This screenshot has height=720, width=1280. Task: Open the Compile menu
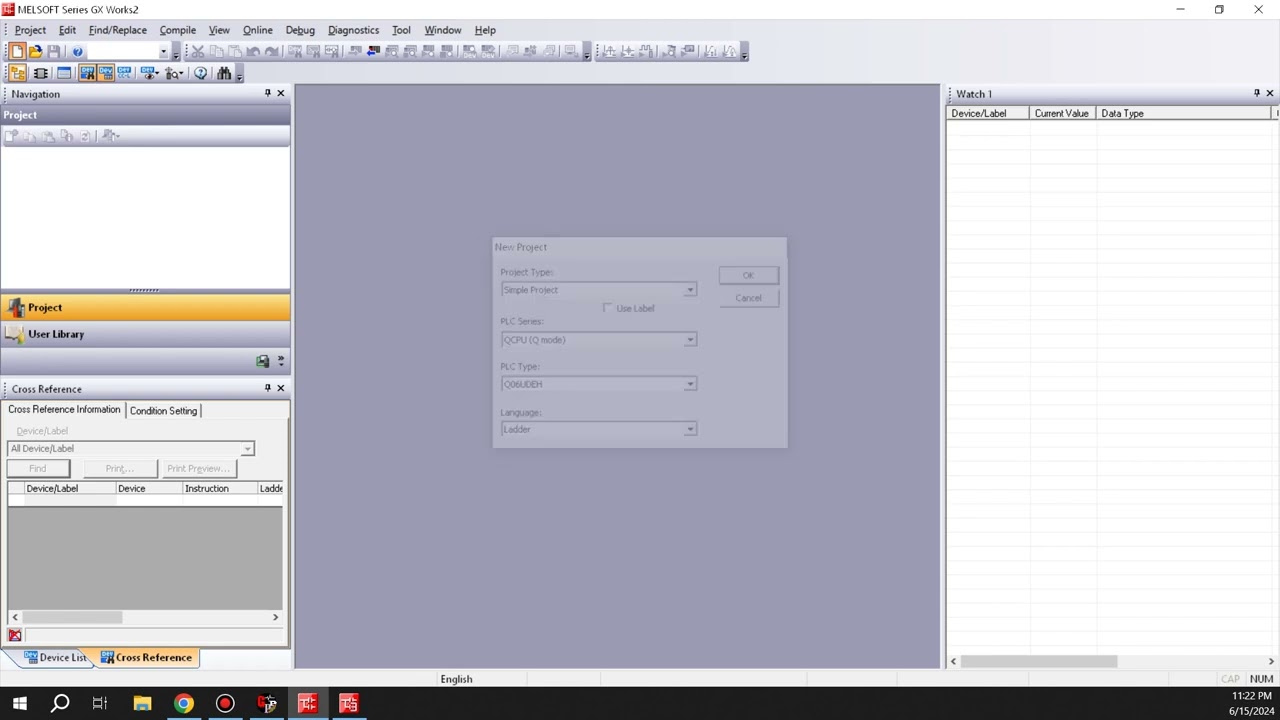point(177,30)
